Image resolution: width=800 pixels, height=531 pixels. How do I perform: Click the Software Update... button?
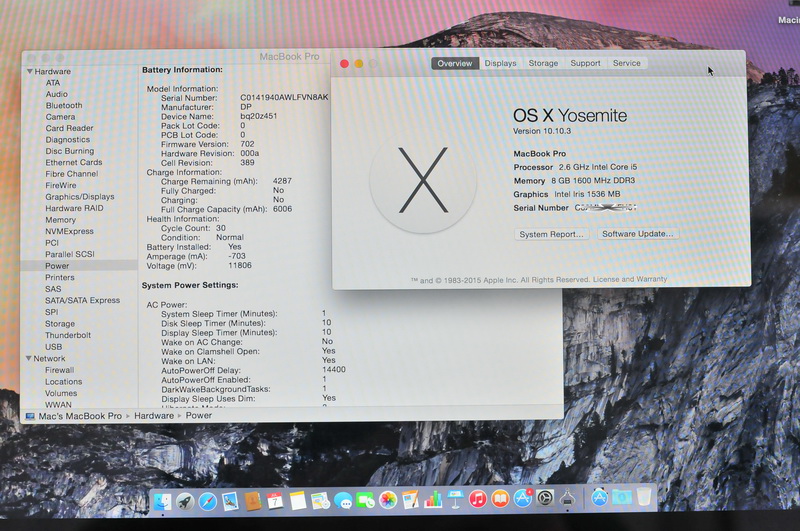click(637, 234)
